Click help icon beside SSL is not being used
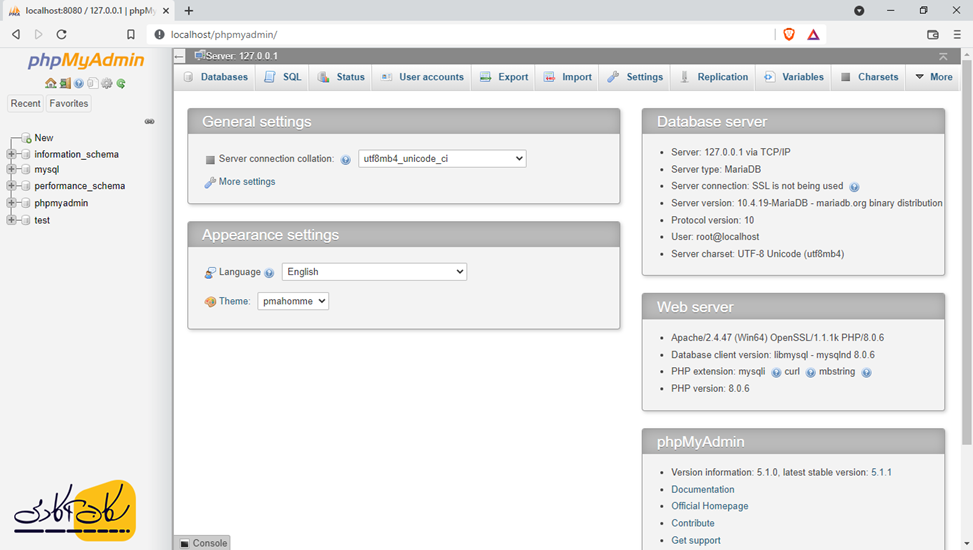Image resolution: width=973 pixels, height=550 pixels. (854, 187)
